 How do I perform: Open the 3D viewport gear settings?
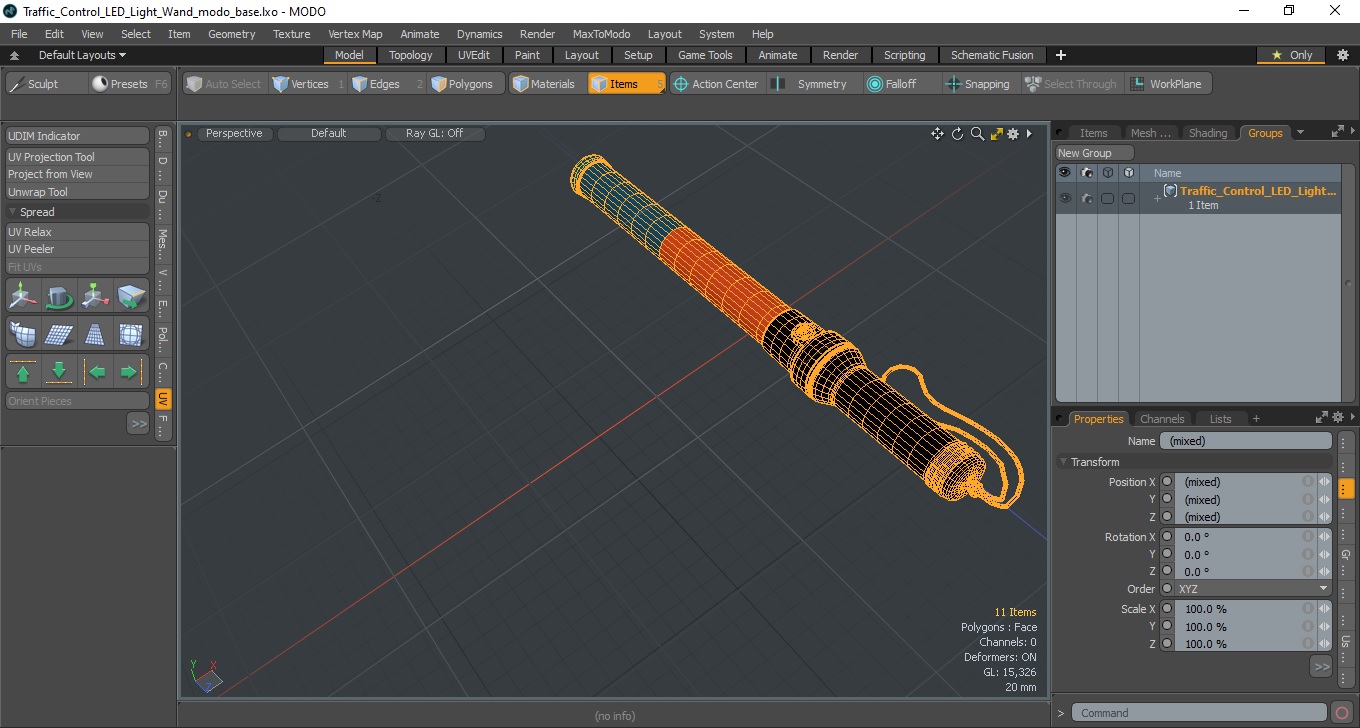click(x=1013, y=134)
